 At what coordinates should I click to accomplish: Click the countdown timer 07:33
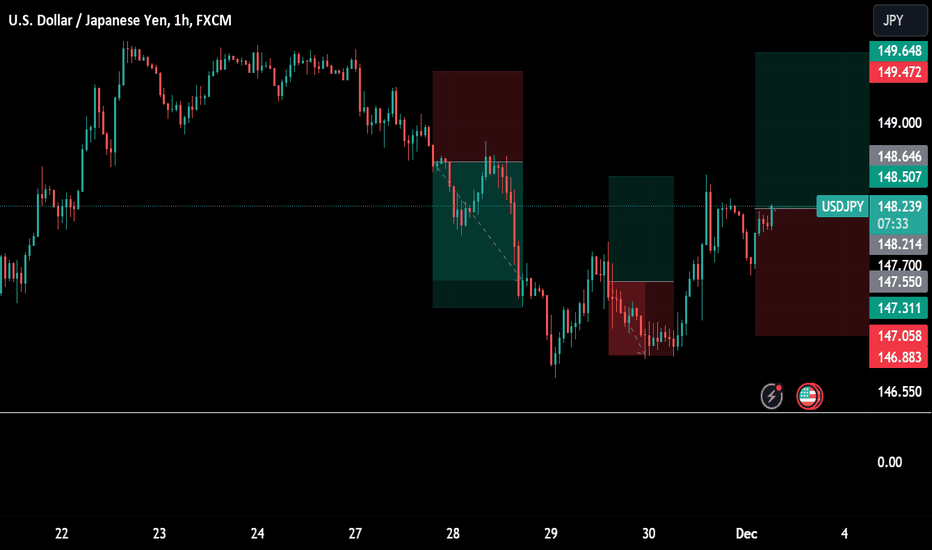[893, 224]
